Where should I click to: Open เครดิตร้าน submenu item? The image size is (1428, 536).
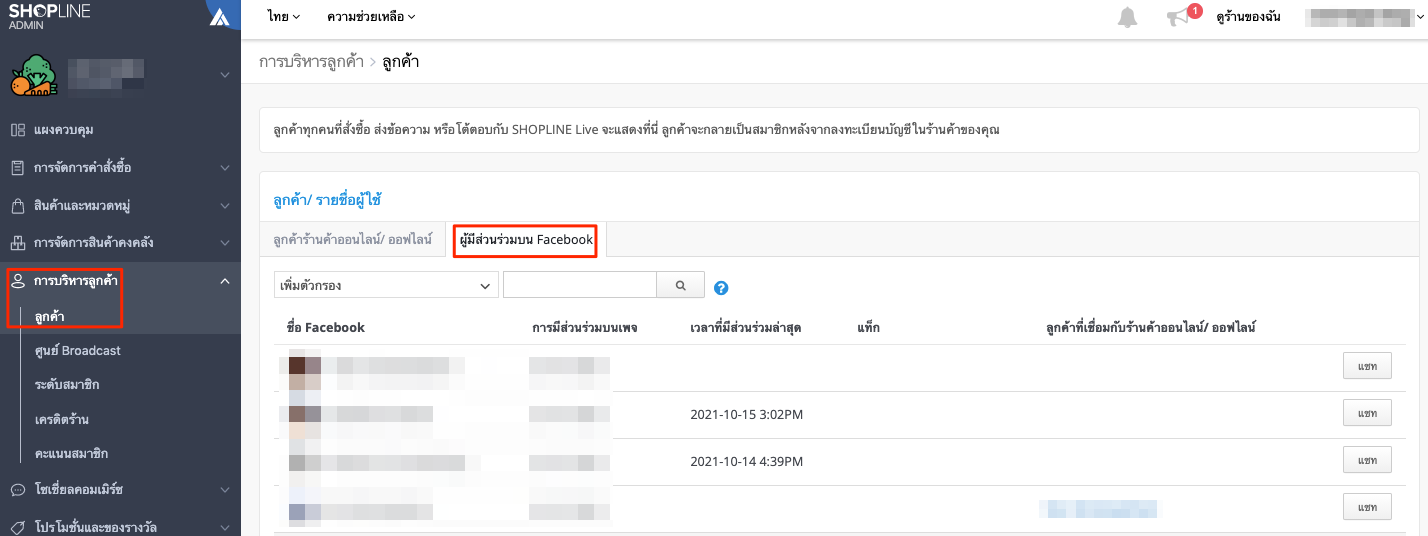pyautogui.click(x=62, y=419)
